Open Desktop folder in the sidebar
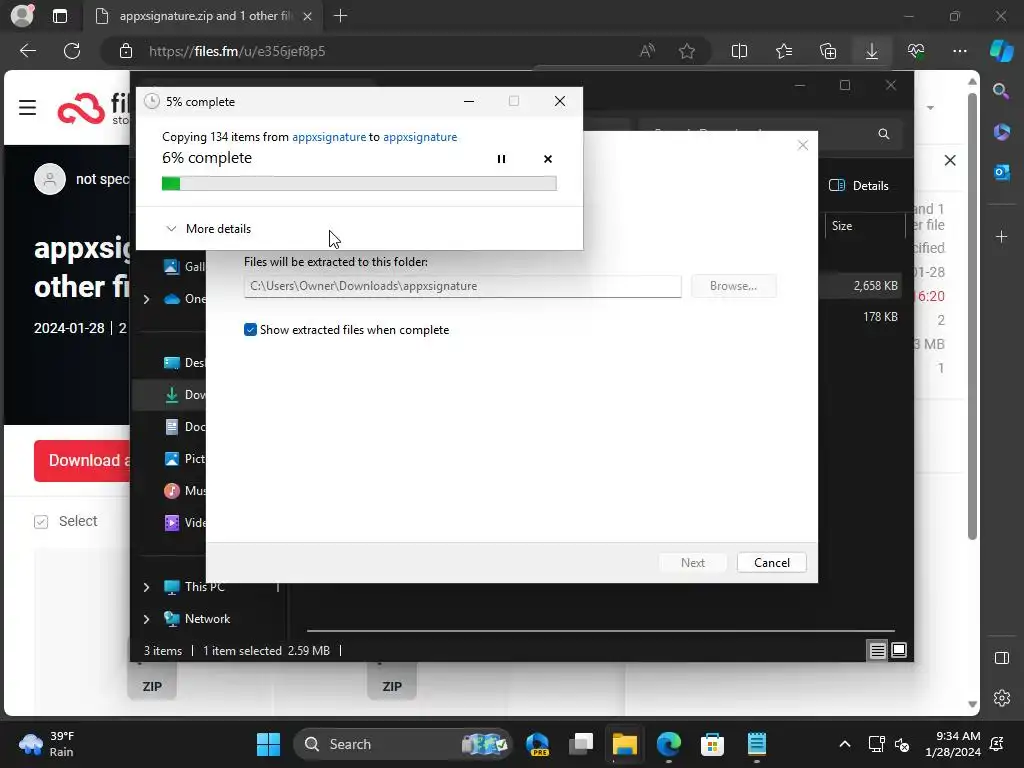 184,362
